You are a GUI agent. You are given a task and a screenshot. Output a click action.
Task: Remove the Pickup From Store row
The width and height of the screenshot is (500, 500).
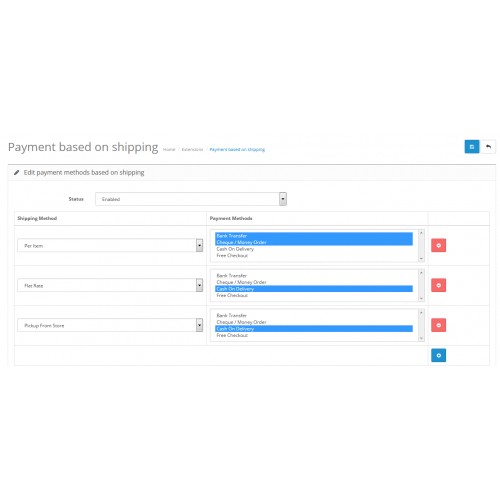click(x=438, y=325)
